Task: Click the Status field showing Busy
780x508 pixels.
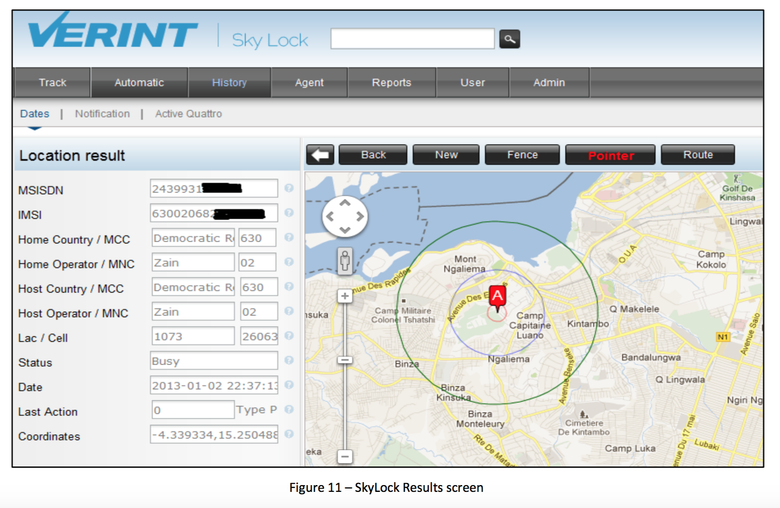Action: tap(214, 361)
